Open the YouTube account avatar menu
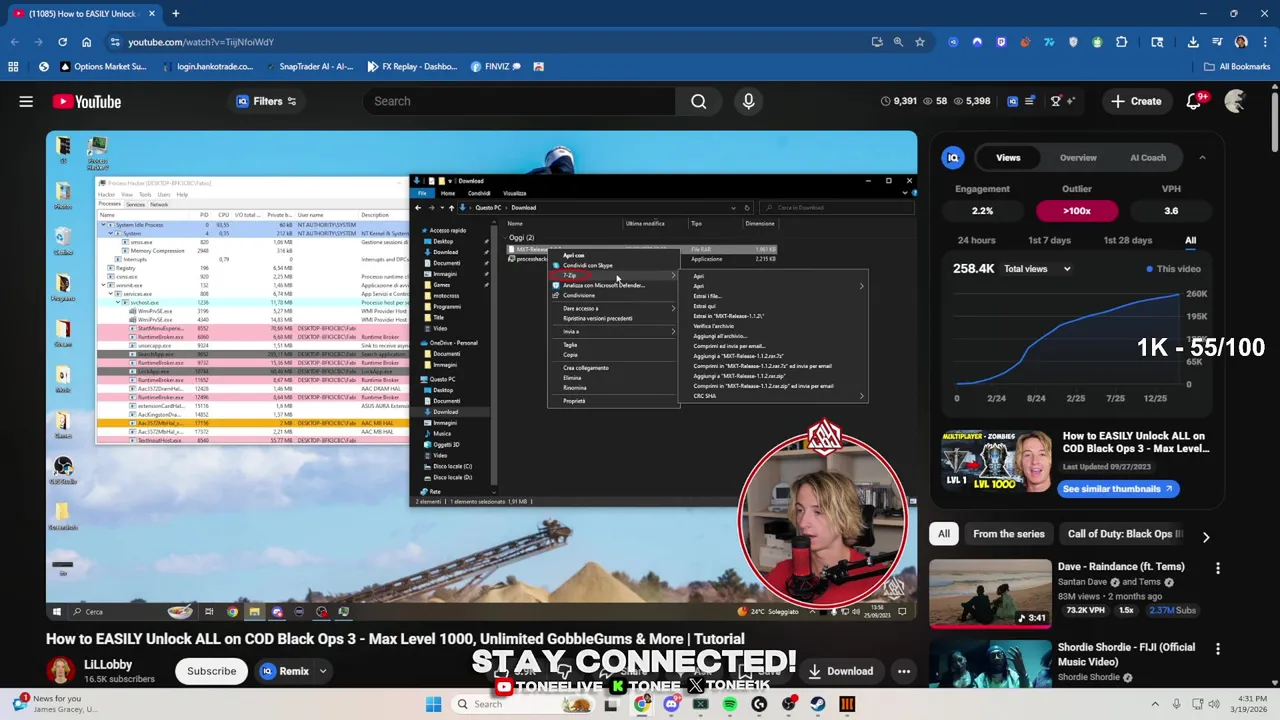Screen dimensions: 1280x720 [1236, 101]
